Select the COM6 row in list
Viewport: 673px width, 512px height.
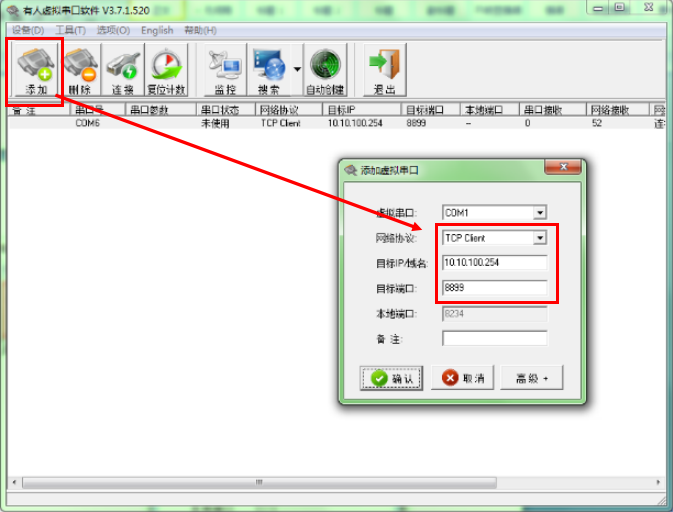[88, 124]
